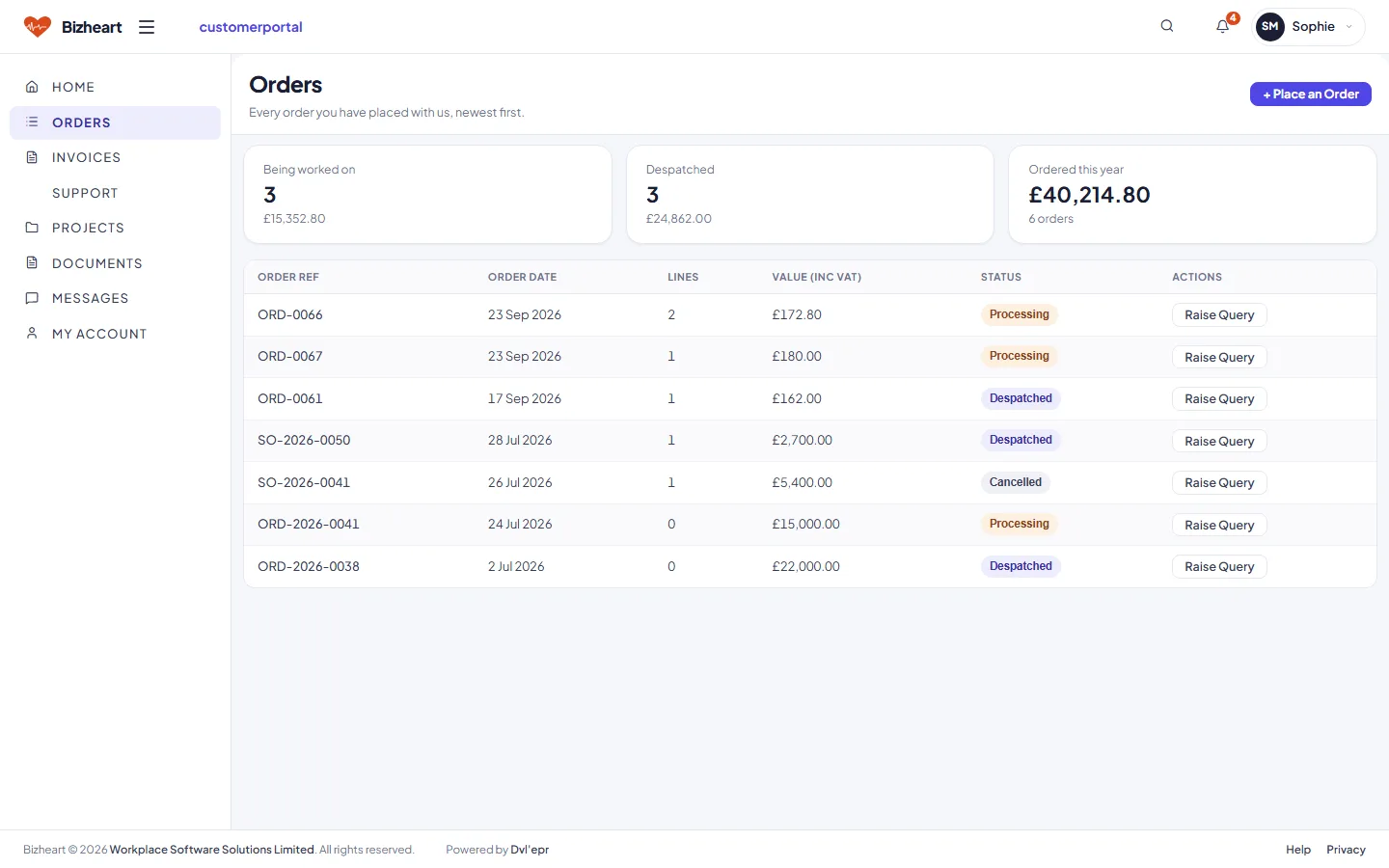Click the My Account person icon
The height and width of the screenshot is (868, 1389).
pyautogui.click(x=32, y=334)
